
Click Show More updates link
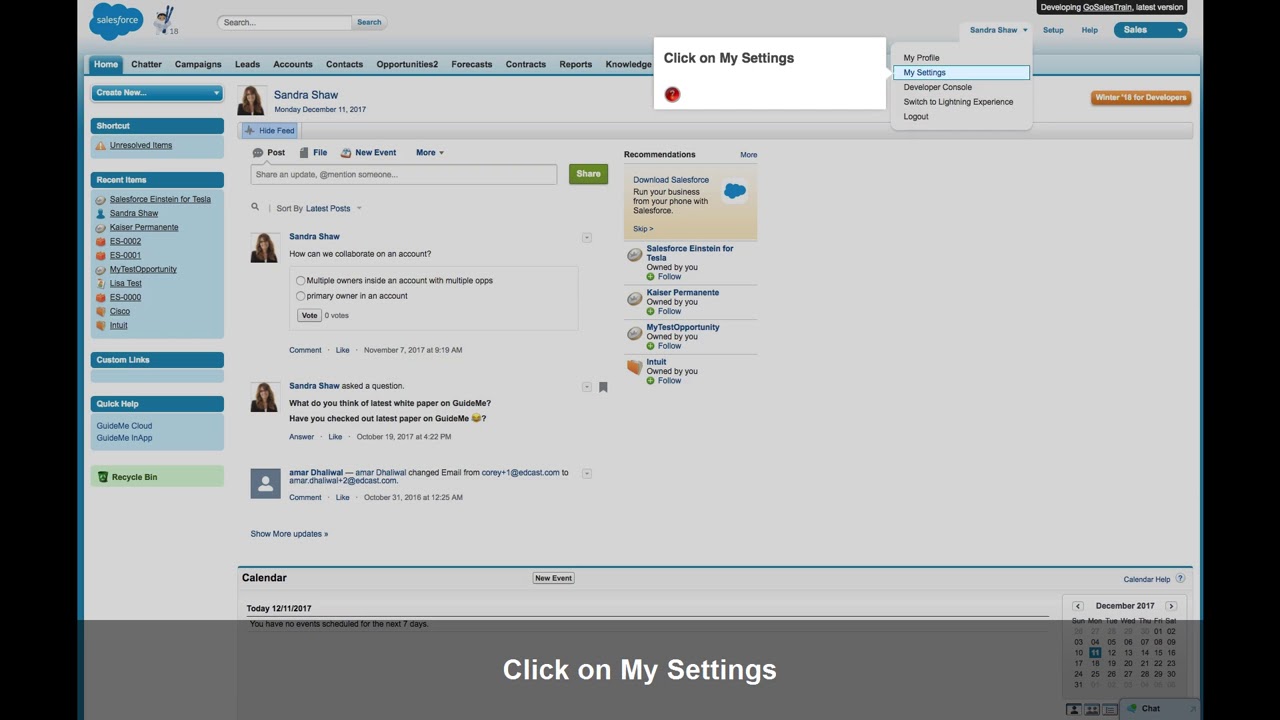(289, 534)
